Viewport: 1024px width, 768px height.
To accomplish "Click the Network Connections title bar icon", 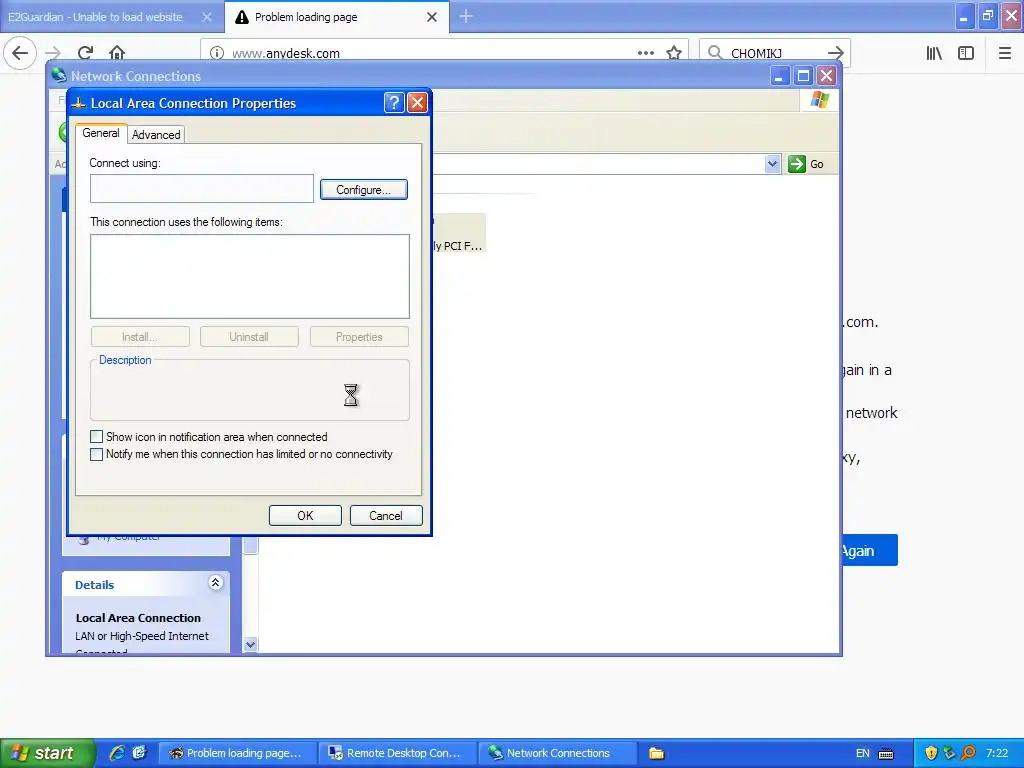I will pyautogui.click(x=59, y=75).
